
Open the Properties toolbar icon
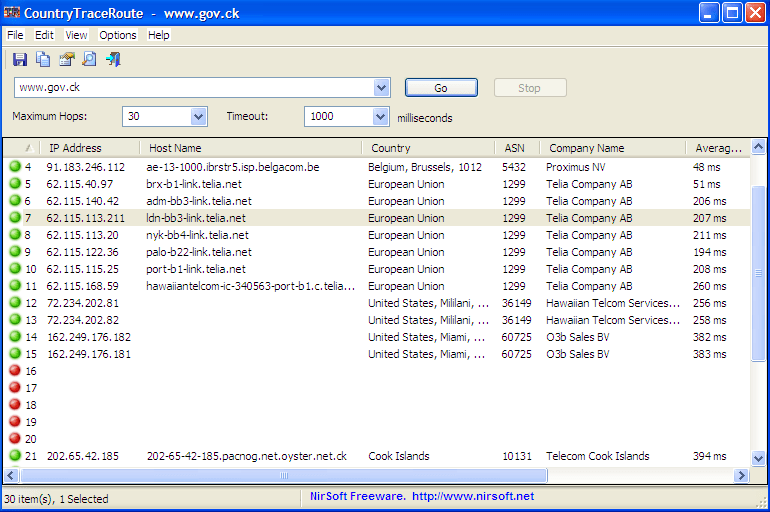pyautogui.click(x=67, y=60)
